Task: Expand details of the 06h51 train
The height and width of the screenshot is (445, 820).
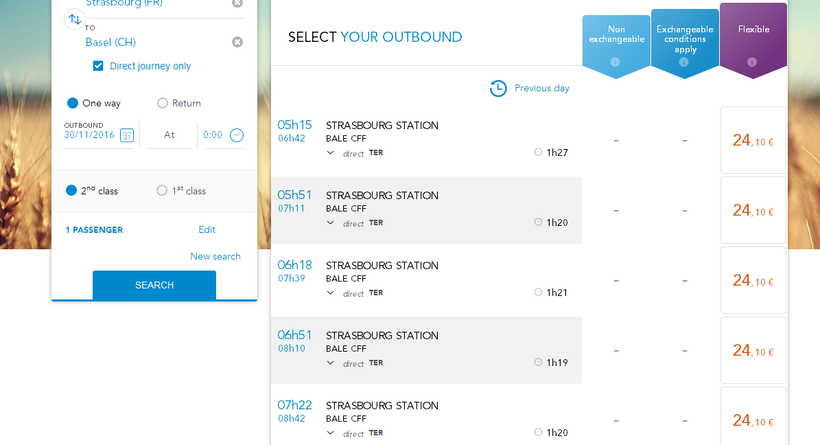Action: 330,363
